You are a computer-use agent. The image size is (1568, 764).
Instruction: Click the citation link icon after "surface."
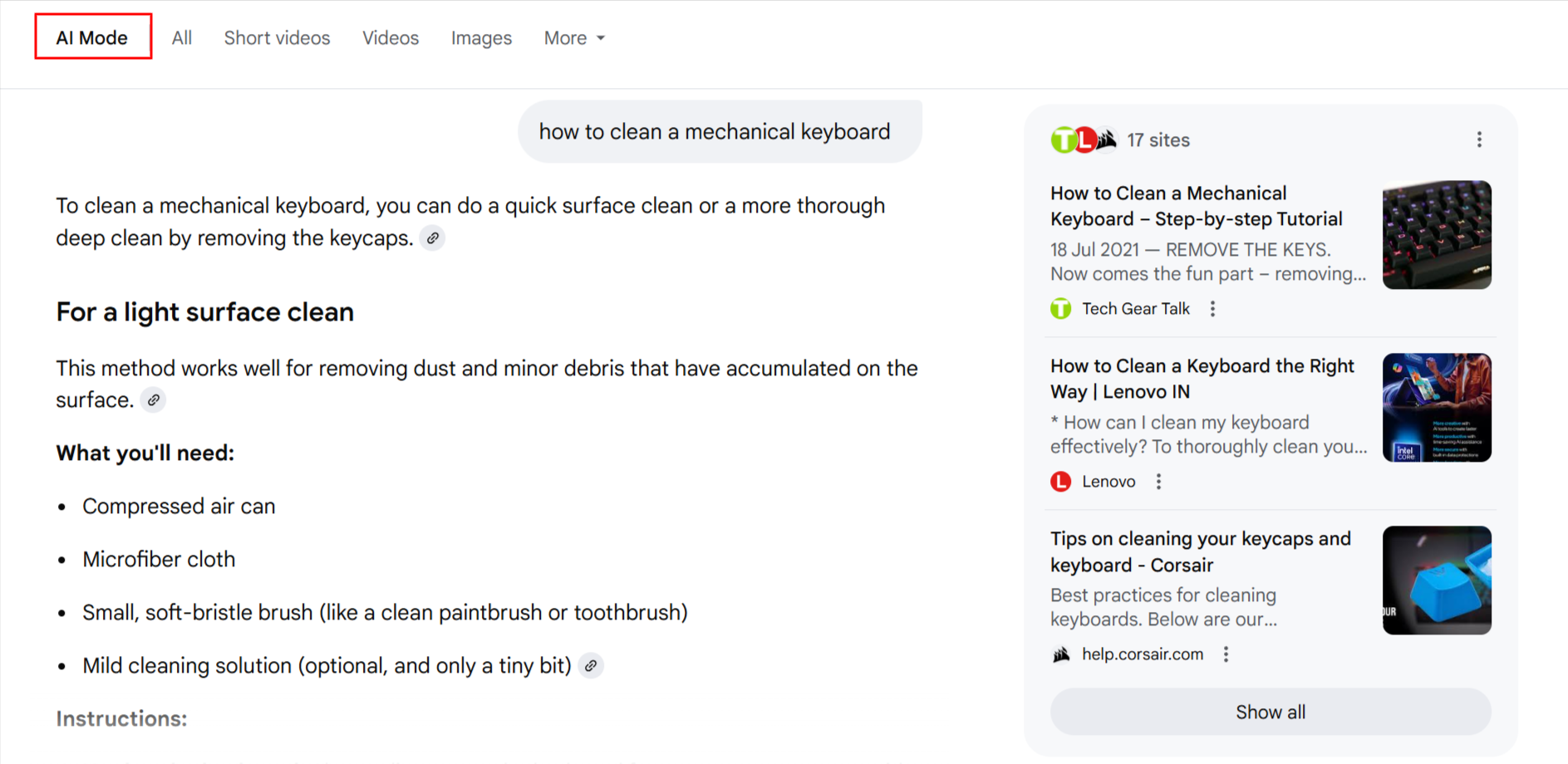[154, 400]
